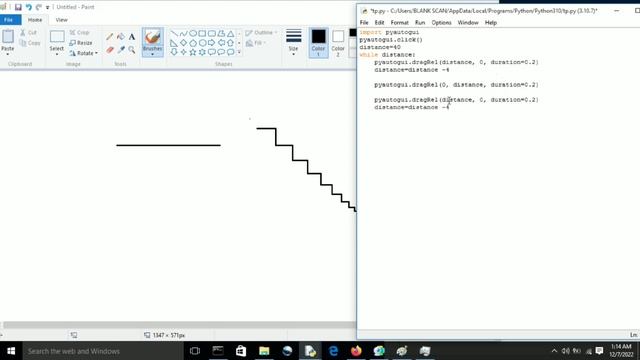Choose the Oval shape in Shapes gallery
640x360 pixels.
(x=193, y=33)
